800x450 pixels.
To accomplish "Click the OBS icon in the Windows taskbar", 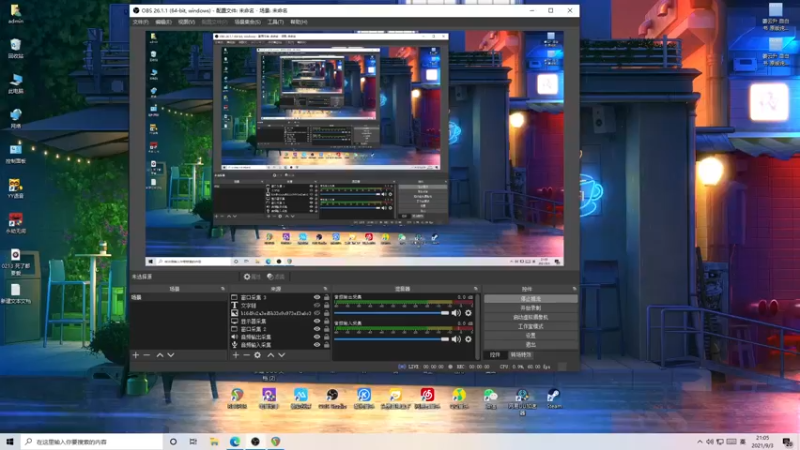I will click(255, 441).
